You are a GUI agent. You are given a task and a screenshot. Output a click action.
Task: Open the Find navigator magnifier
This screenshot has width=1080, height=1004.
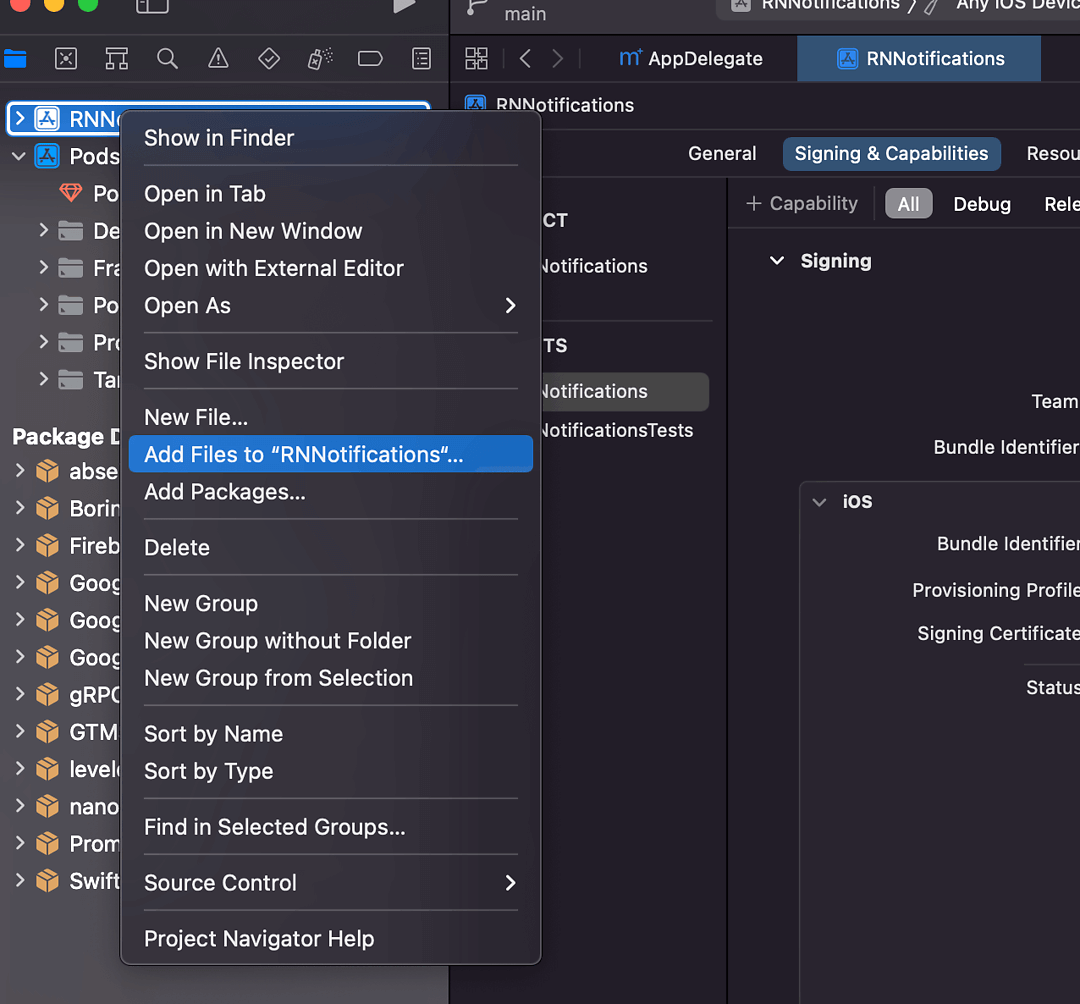coord(167,58)
